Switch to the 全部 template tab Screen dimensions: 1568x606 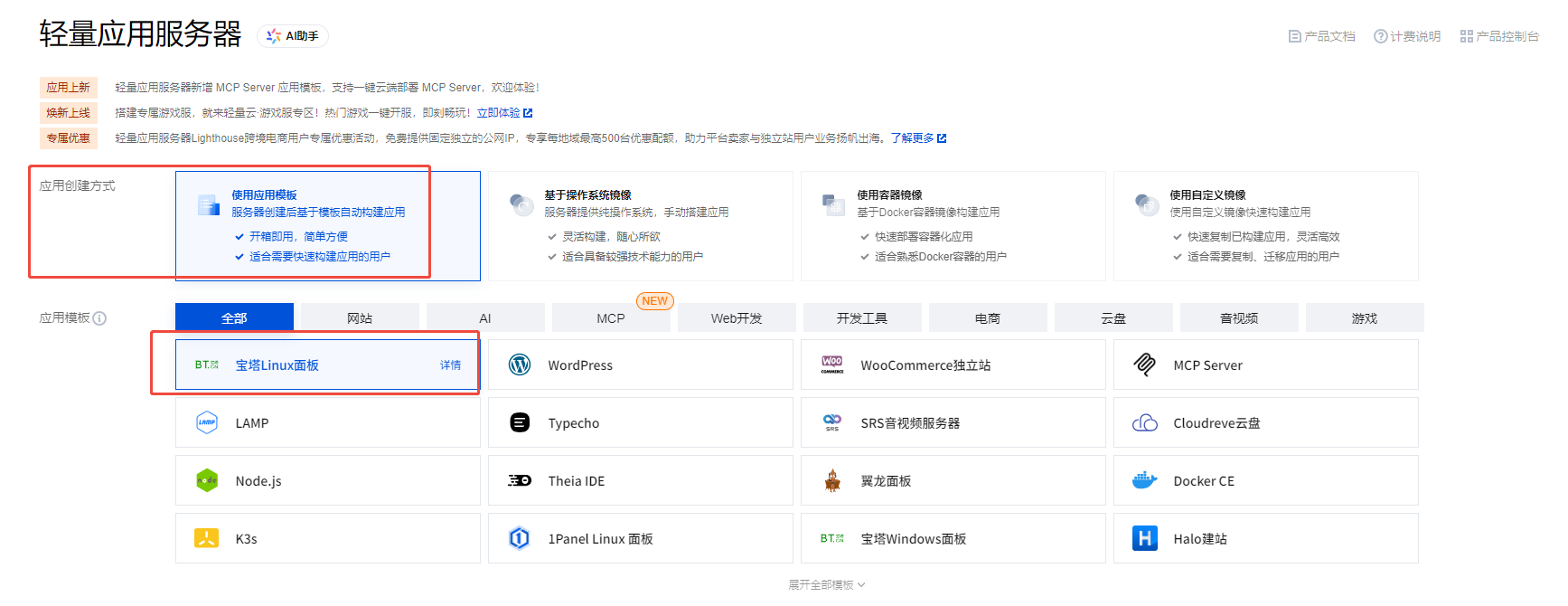[x=234, y=317]
